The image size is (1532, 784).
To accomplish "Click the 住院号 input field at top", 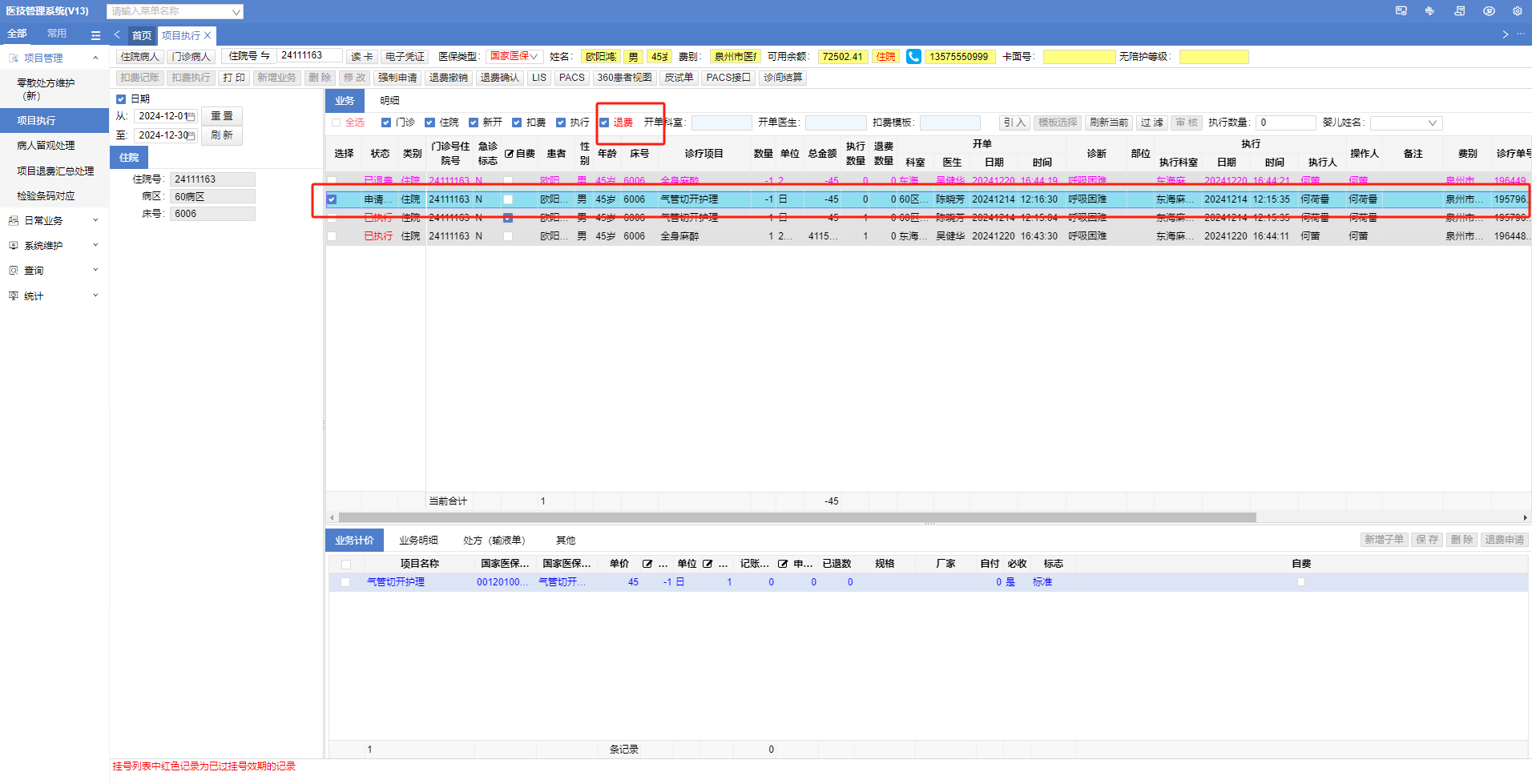I will tap(310, 56).
